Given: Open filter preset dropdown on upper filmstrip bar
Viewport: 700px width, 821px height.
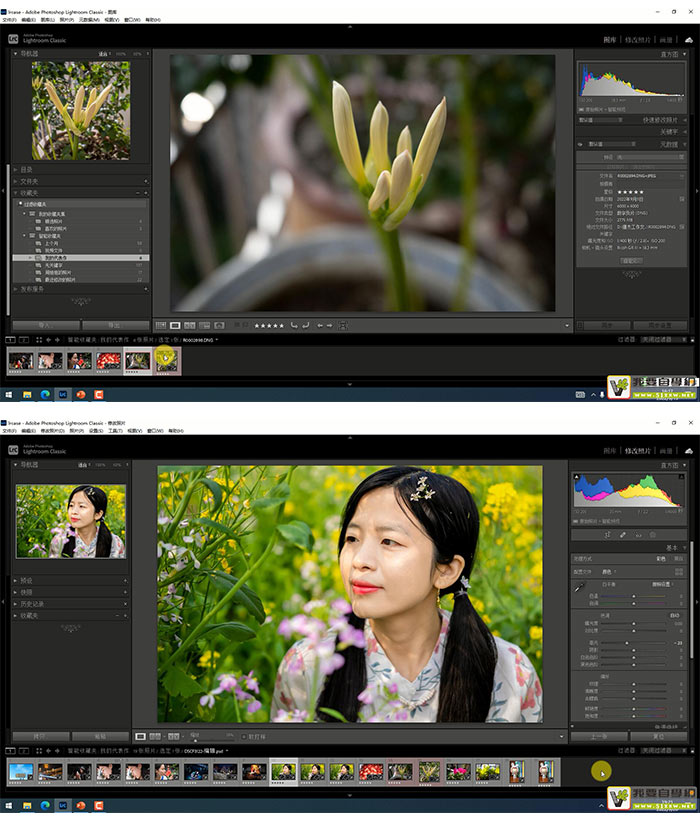Looking at the screenshot, I should [661, 340].
